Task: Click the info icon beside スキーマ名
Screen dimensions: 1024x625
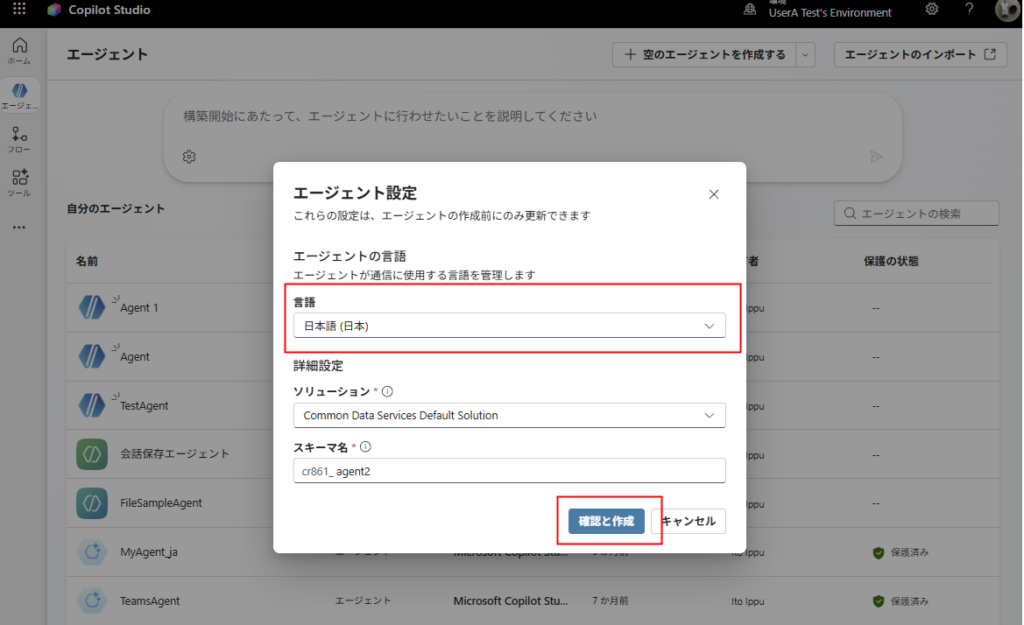Action: (366, 447)
